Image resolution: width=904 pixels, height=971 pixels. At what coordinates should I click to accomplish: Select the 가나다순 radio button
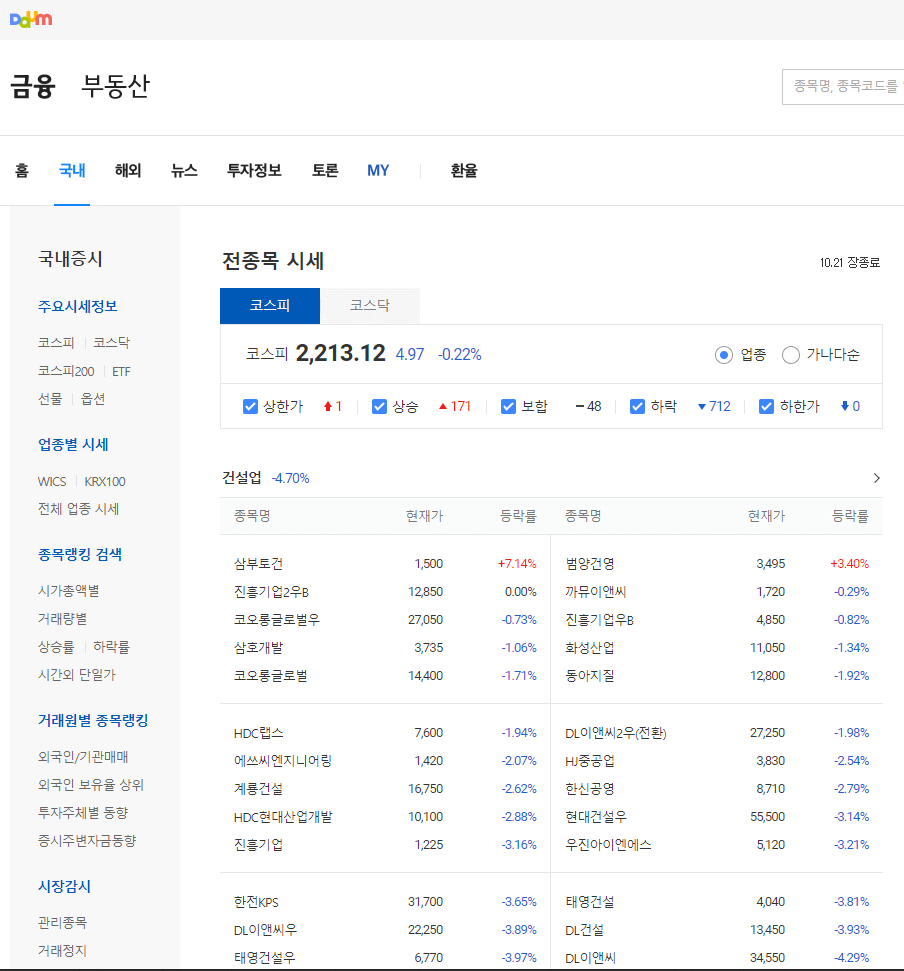pyautogui.click(x=791, y=355)
